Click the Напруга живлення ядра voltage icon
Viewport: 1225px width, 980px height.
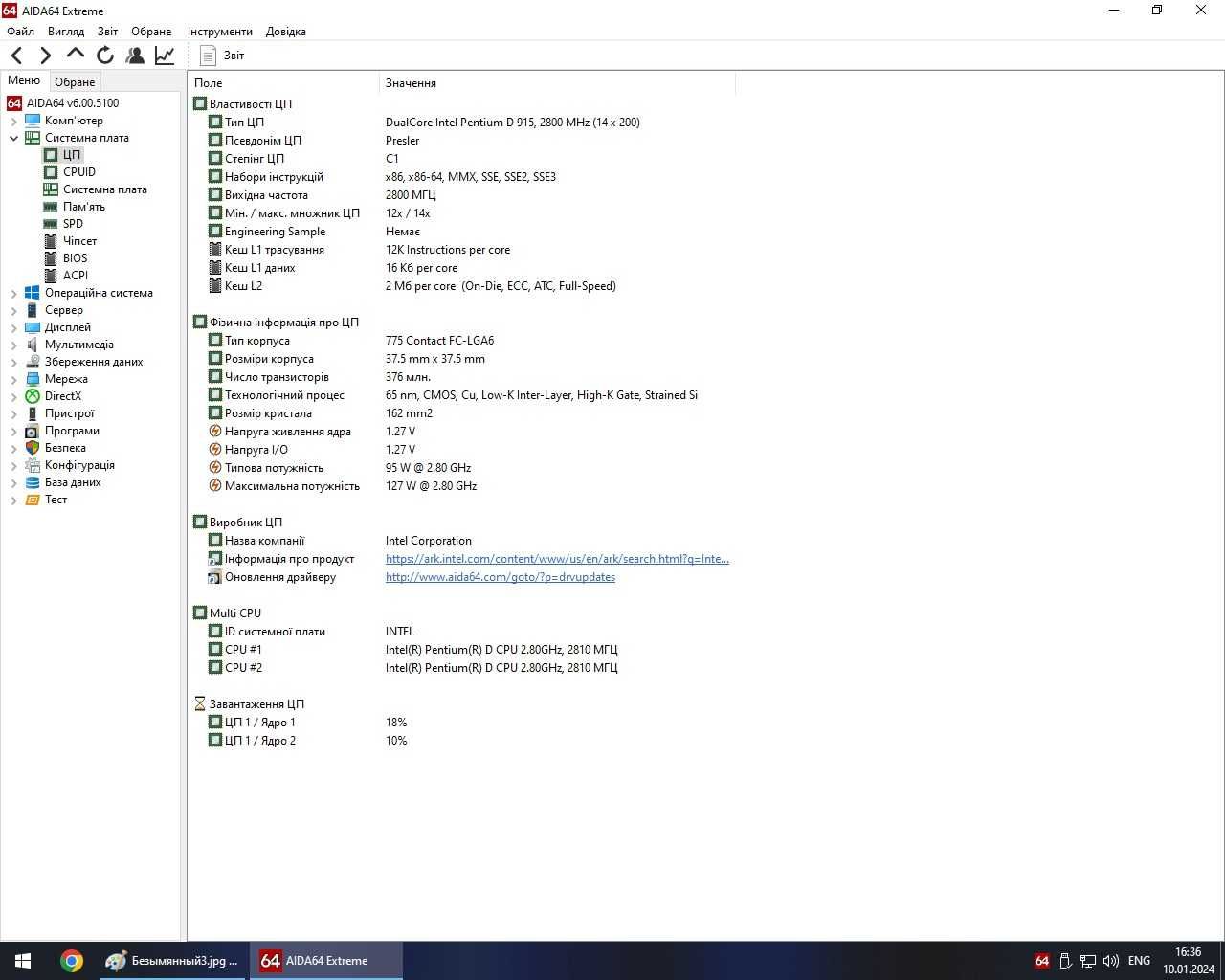(x=215, y=432)
